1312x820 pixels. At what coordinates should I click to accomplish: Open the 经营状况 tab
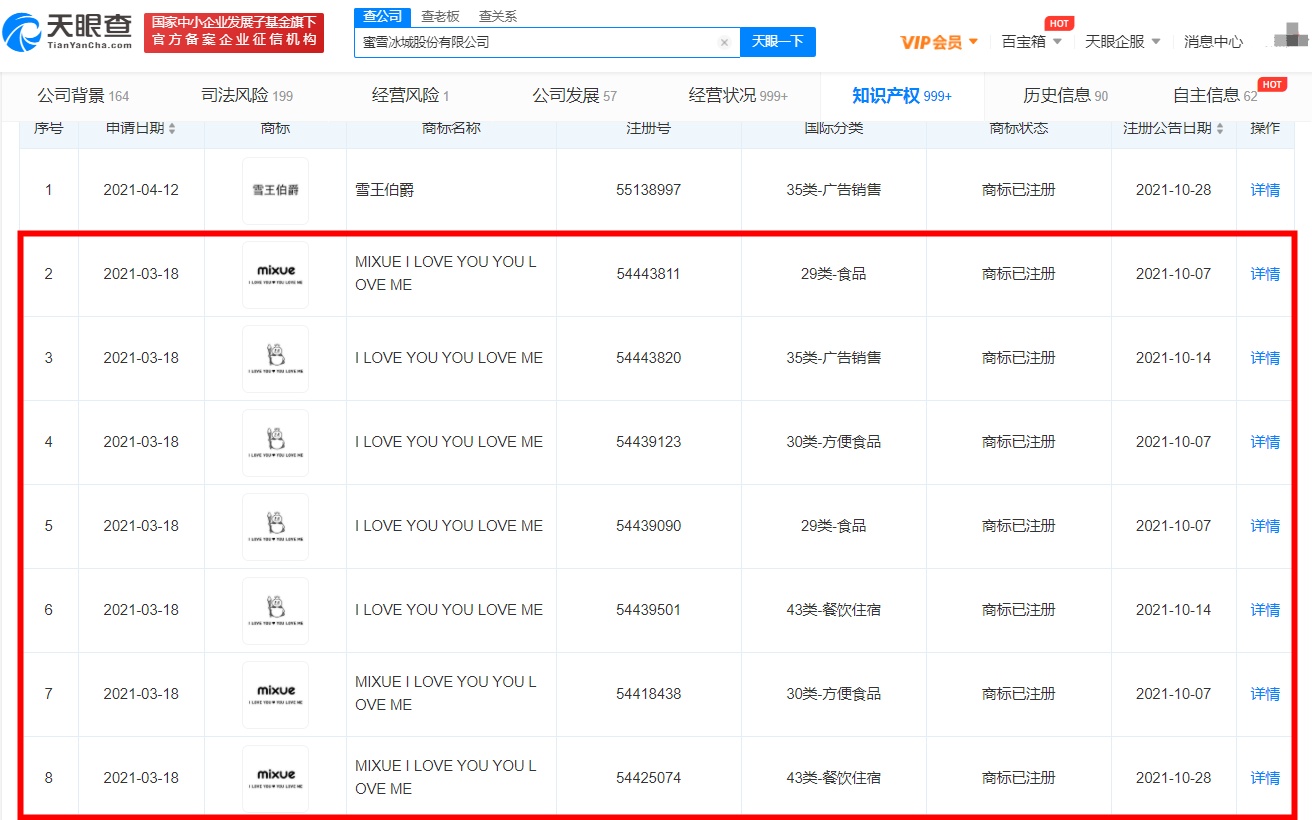click(738, 96)
